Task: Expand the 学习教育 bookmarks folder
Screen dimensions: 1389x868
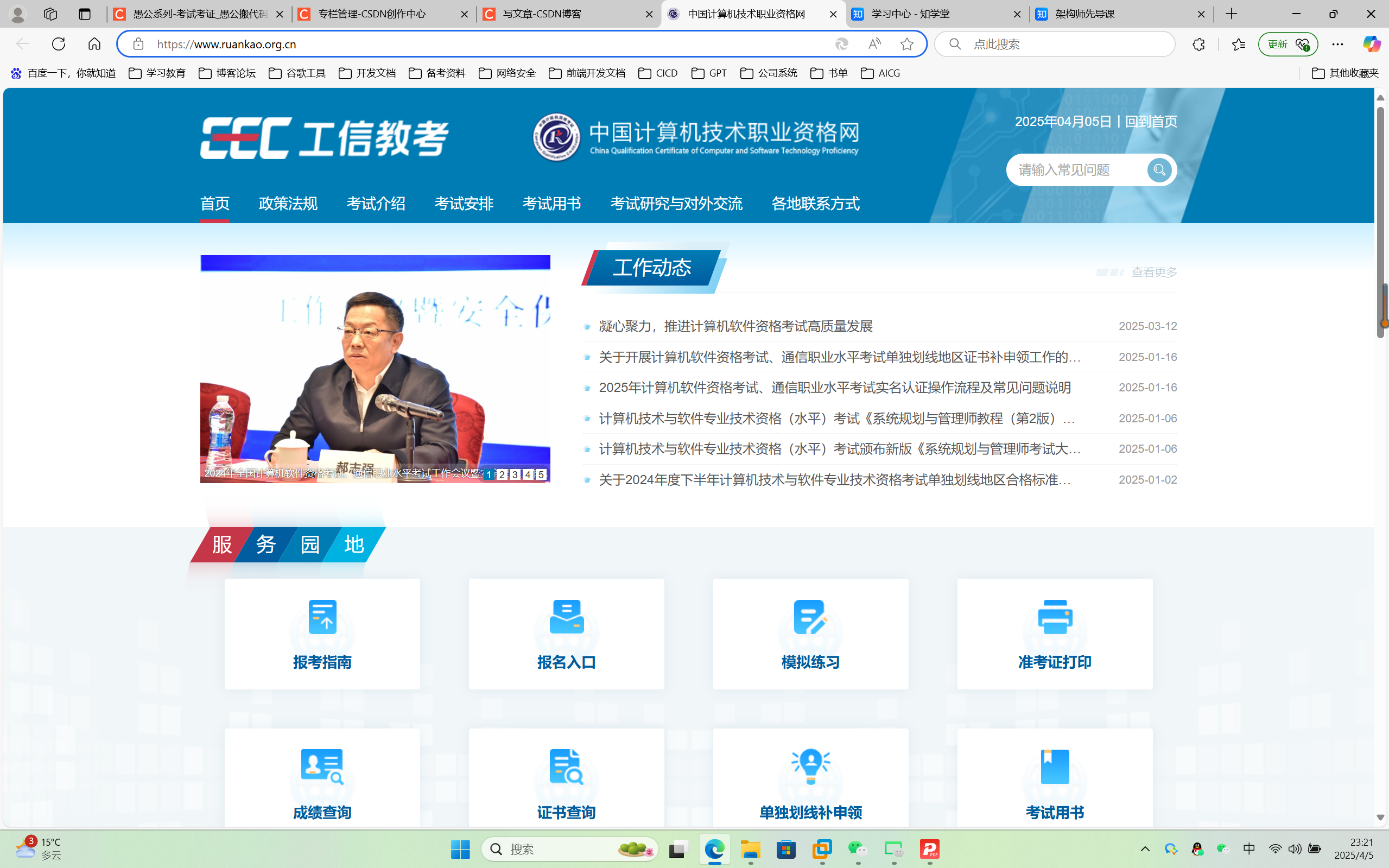Action: 157,73
